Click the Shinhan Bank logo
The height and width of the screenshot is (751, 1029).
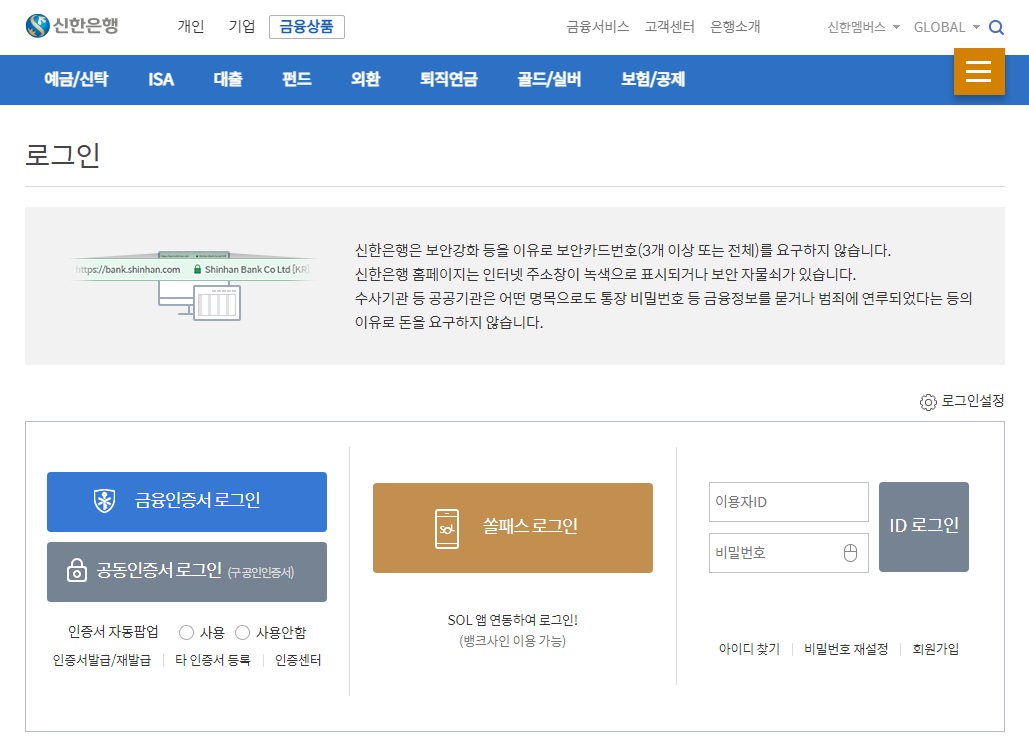[x=72, y=26]
